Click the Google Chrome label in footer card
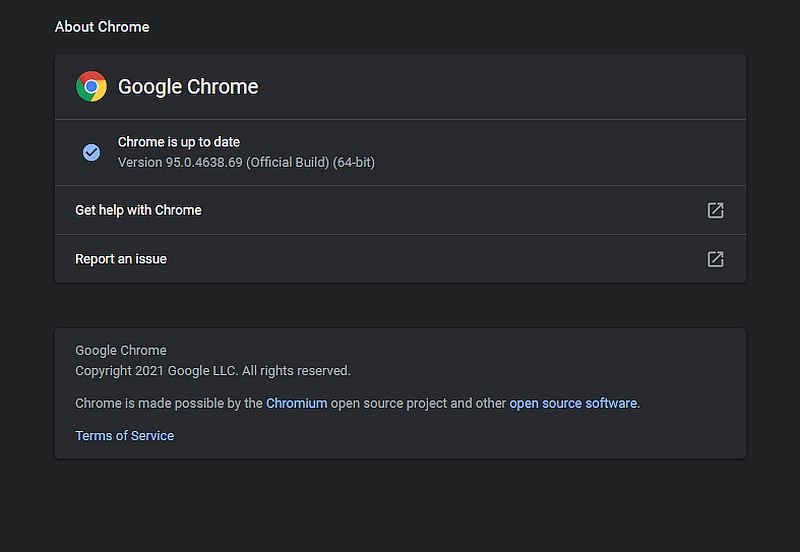Screen dimensions: 800x552 click(121, 351)
